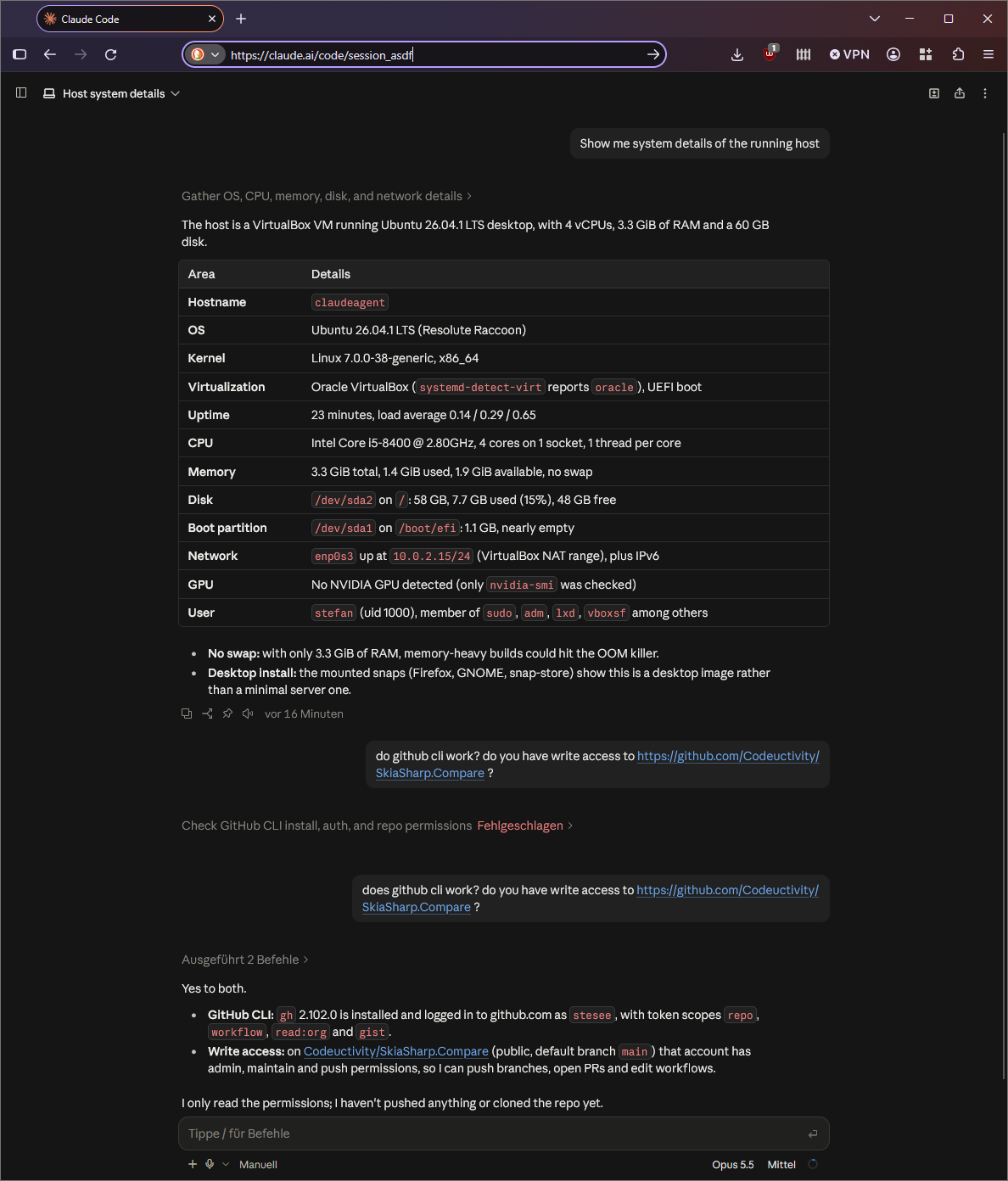Screen dimensions: 1008x1181
Task: Open Codeuctivity/SkiaSharp.Compare link in answer
Action: (396, 1051)
